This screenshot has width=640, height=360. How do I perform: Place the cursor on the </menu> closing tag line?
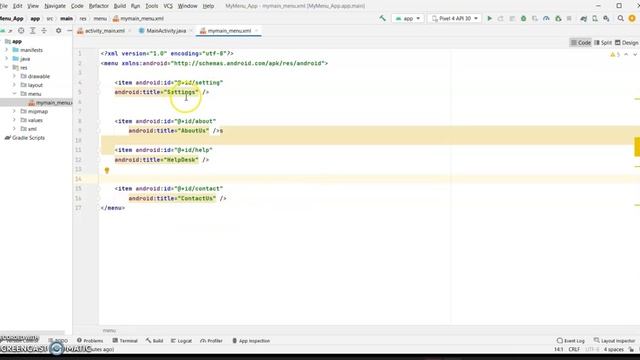113,208
